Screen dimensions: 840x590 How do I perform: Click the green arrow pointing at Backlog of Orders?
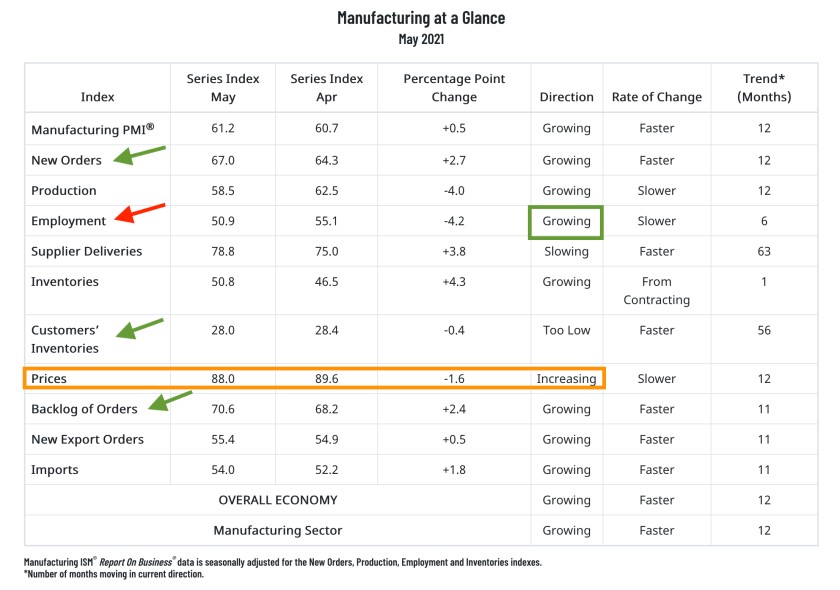tap(168, 401)
